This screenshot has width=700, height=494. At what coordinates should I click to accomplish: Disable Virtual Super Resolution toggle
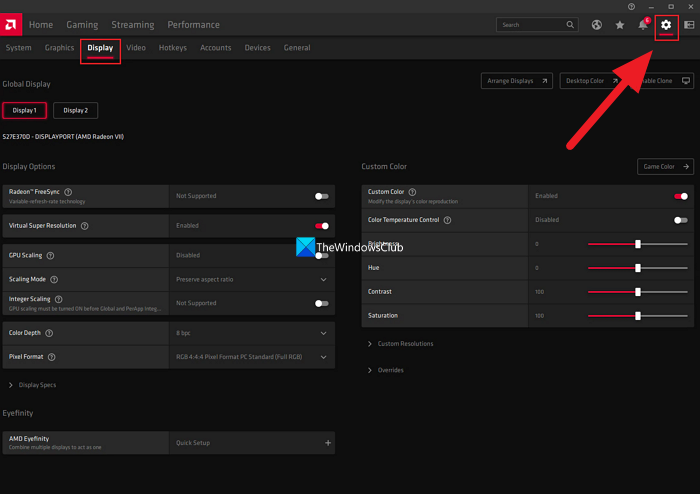321,226
